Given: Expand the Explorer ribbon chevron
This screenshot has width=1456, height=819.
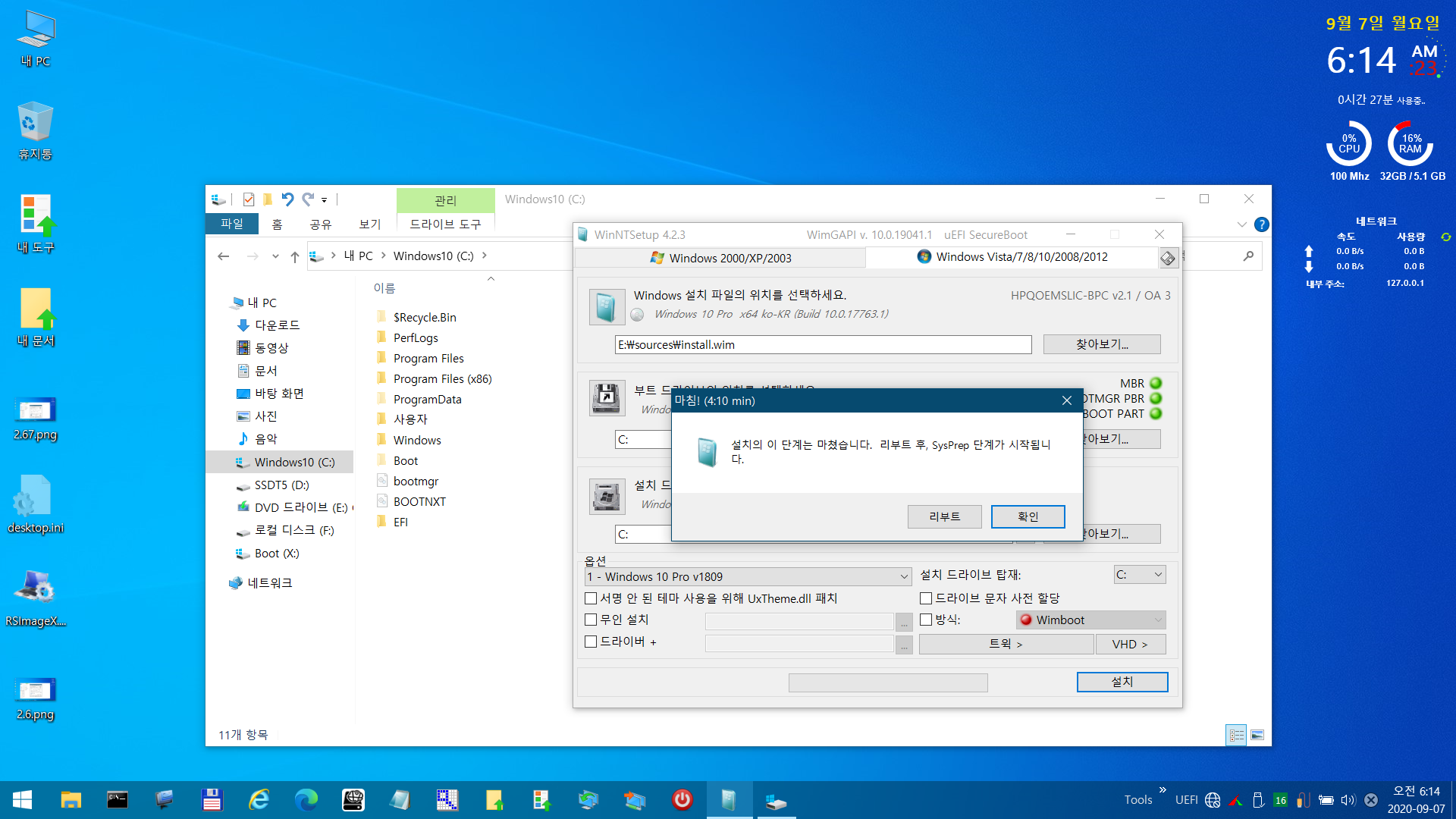Looking at the screenshot, I should click(1241, 224).
